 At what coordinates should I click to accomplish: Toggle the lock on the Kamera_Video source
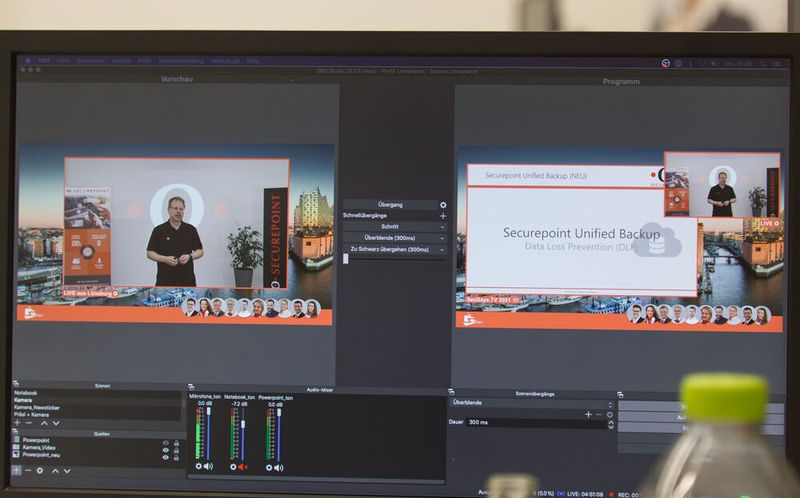[x=177, y=451]
